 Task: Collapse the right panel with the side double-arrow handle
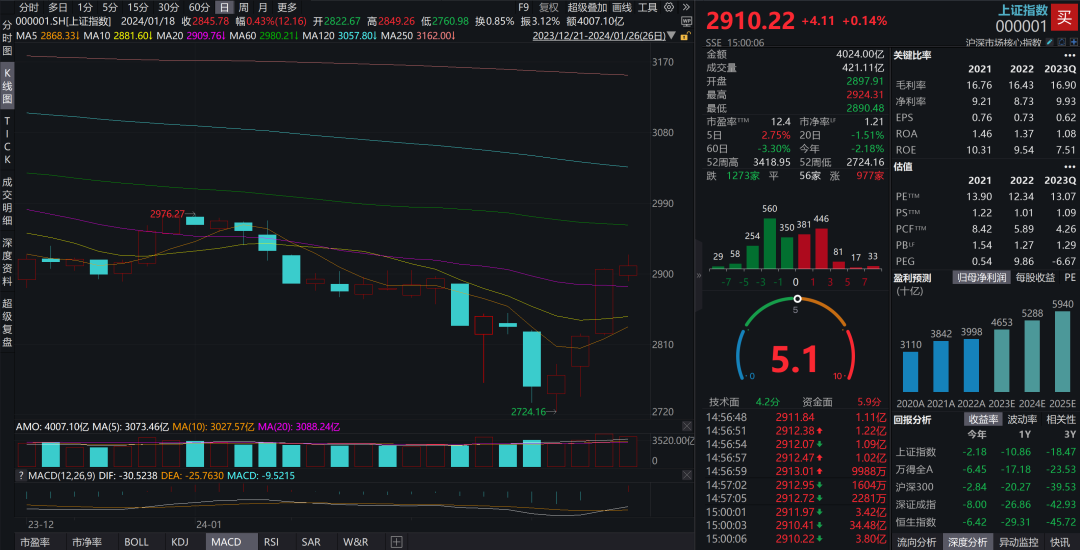pos(699,275)
